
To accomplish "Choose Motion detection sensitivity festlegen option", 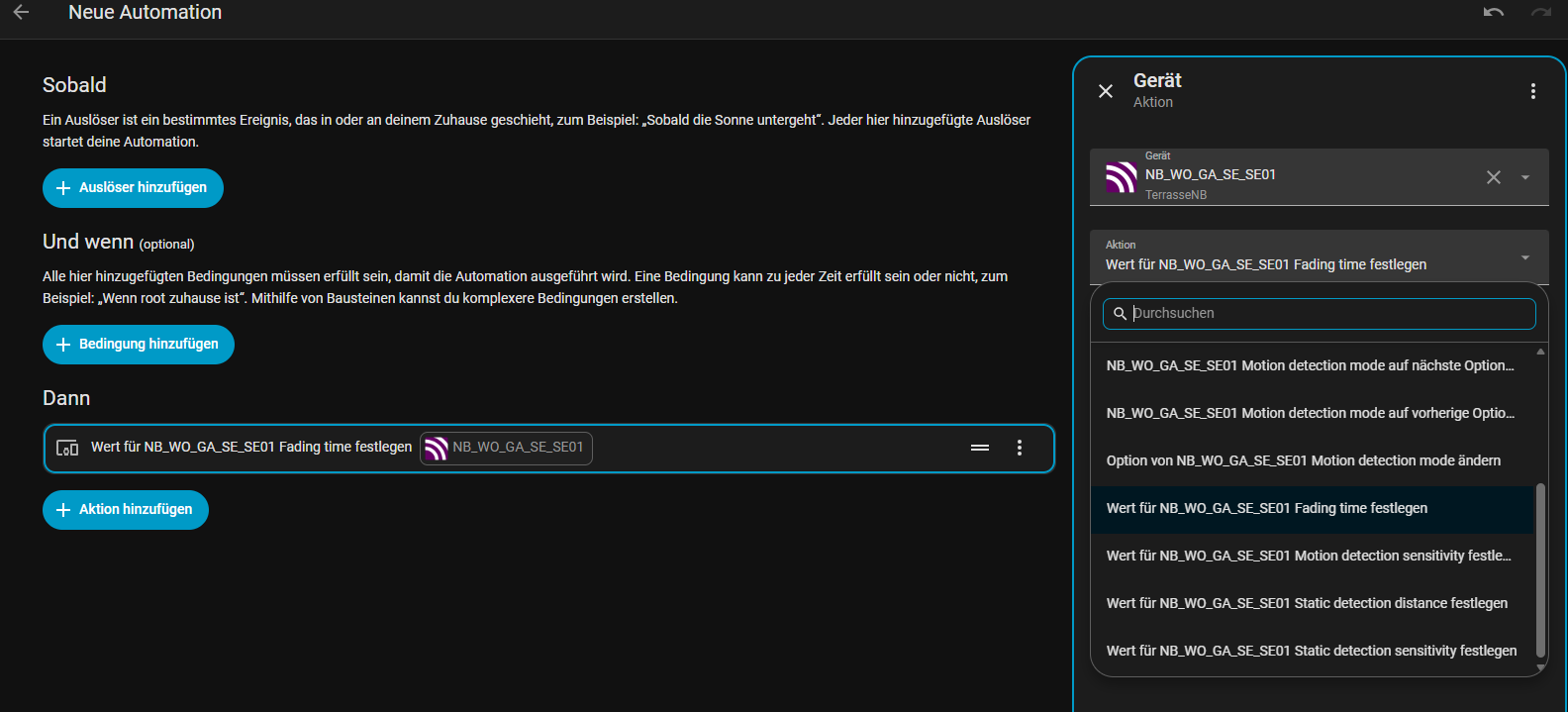I will click(1308, 556).
